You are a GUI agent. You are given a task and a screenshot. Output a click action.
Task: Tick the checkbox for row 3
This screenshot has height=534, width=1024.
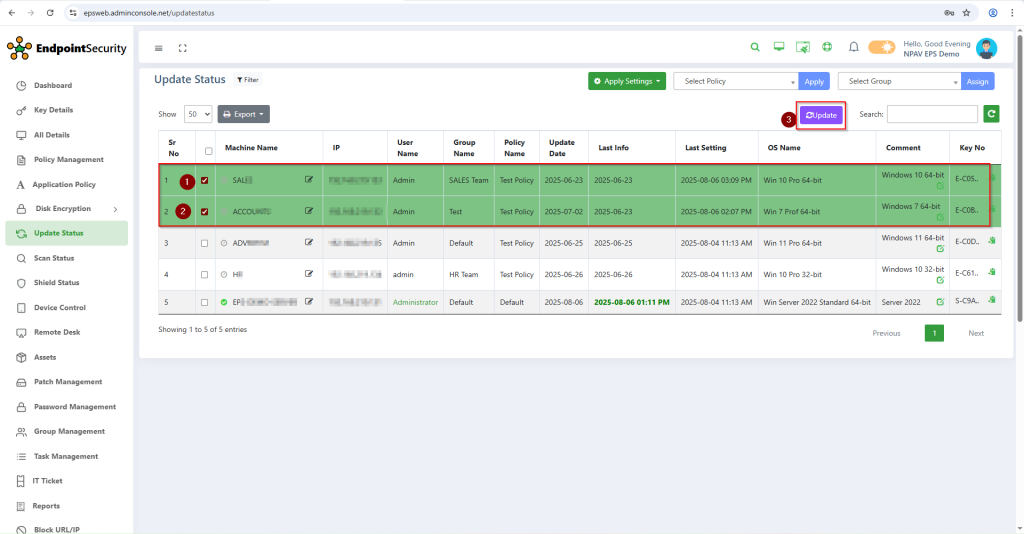(x=204, y=243)
